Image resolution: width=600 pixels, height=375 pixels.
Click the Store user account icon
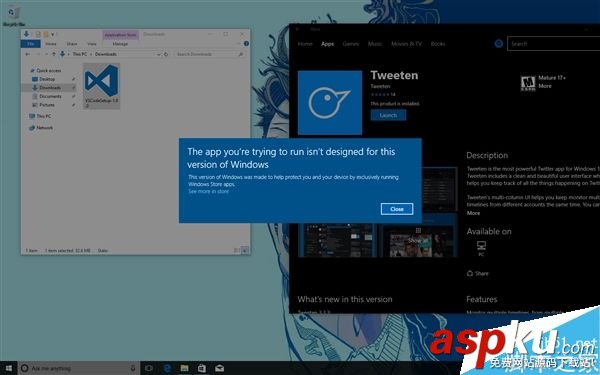click(499, 44)
